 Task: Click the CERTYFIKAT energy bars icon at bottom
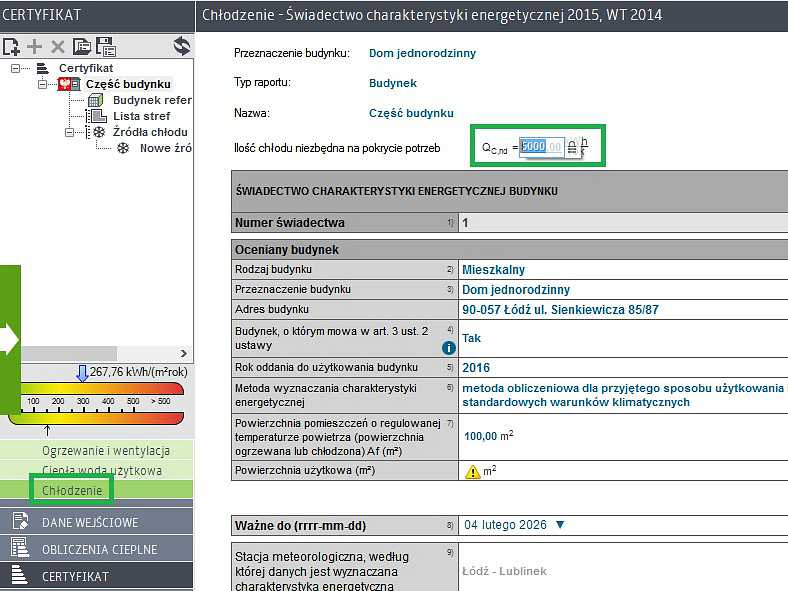click(19, 575)
